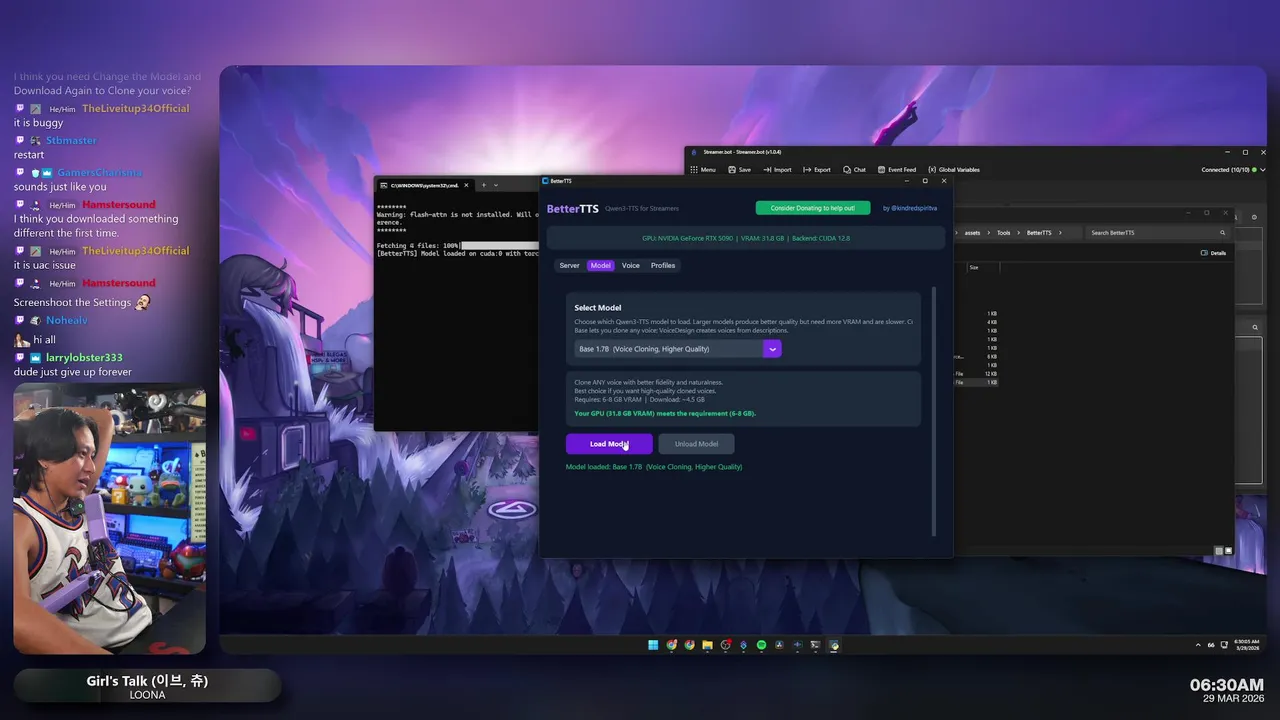Image resolution: width=1280 pixels, height=720 pixels.
Task: Click Export in the Streamer.bot toolbar
Action: pyautogui.click(x=817, y=170)
